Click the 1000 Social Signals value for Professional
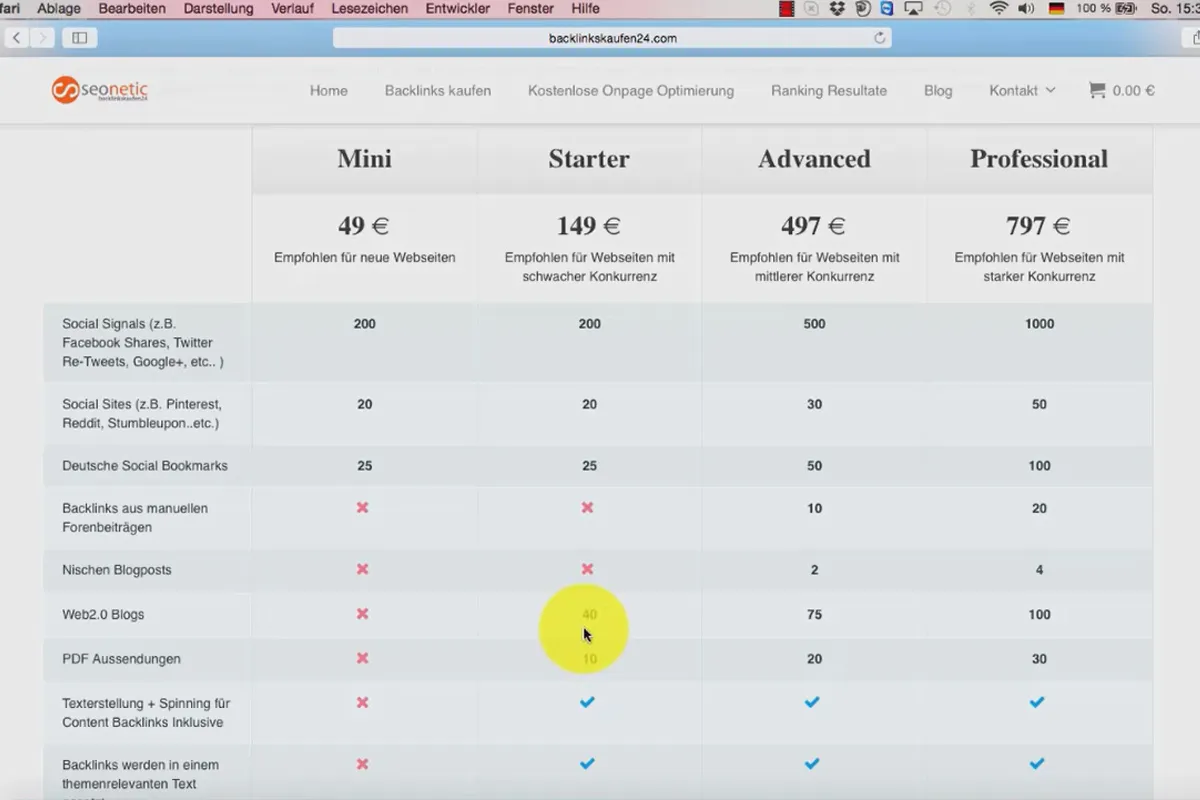Screen dimensions: 1200x800 [1039, 324]
